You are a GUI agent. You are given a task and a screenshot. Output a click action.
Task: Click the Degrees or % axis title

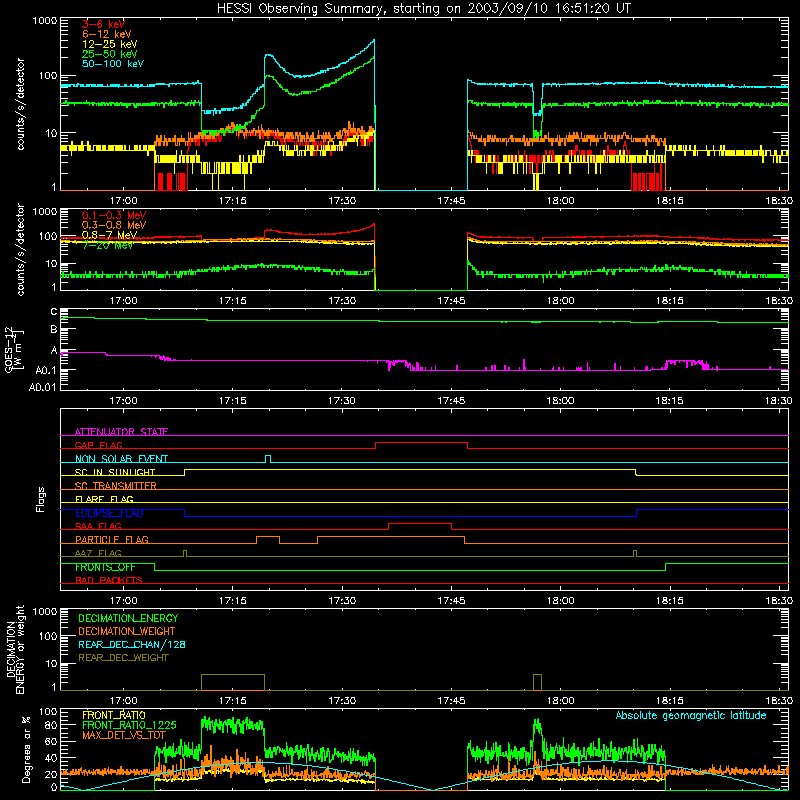point(26,749)
